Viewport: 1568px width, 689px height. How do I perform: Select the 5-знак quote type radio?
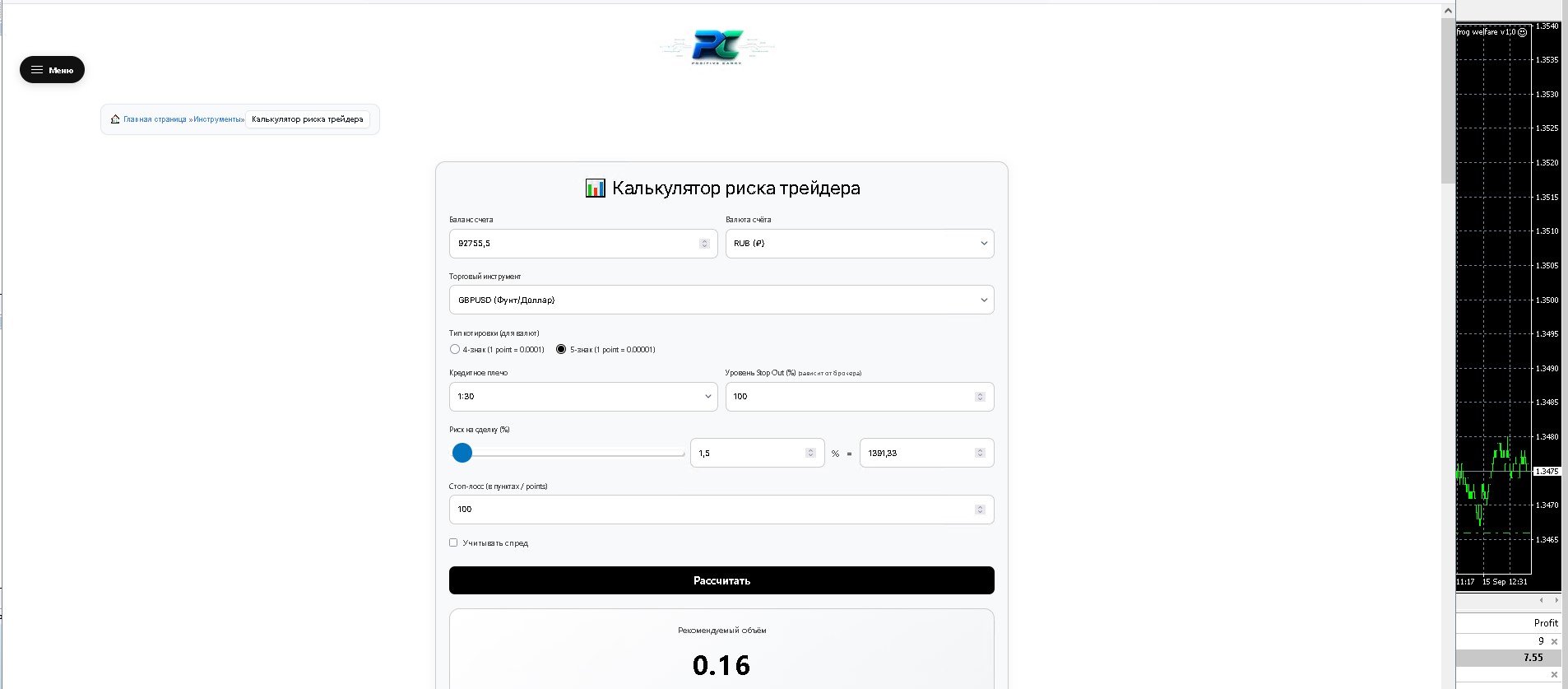561,349
